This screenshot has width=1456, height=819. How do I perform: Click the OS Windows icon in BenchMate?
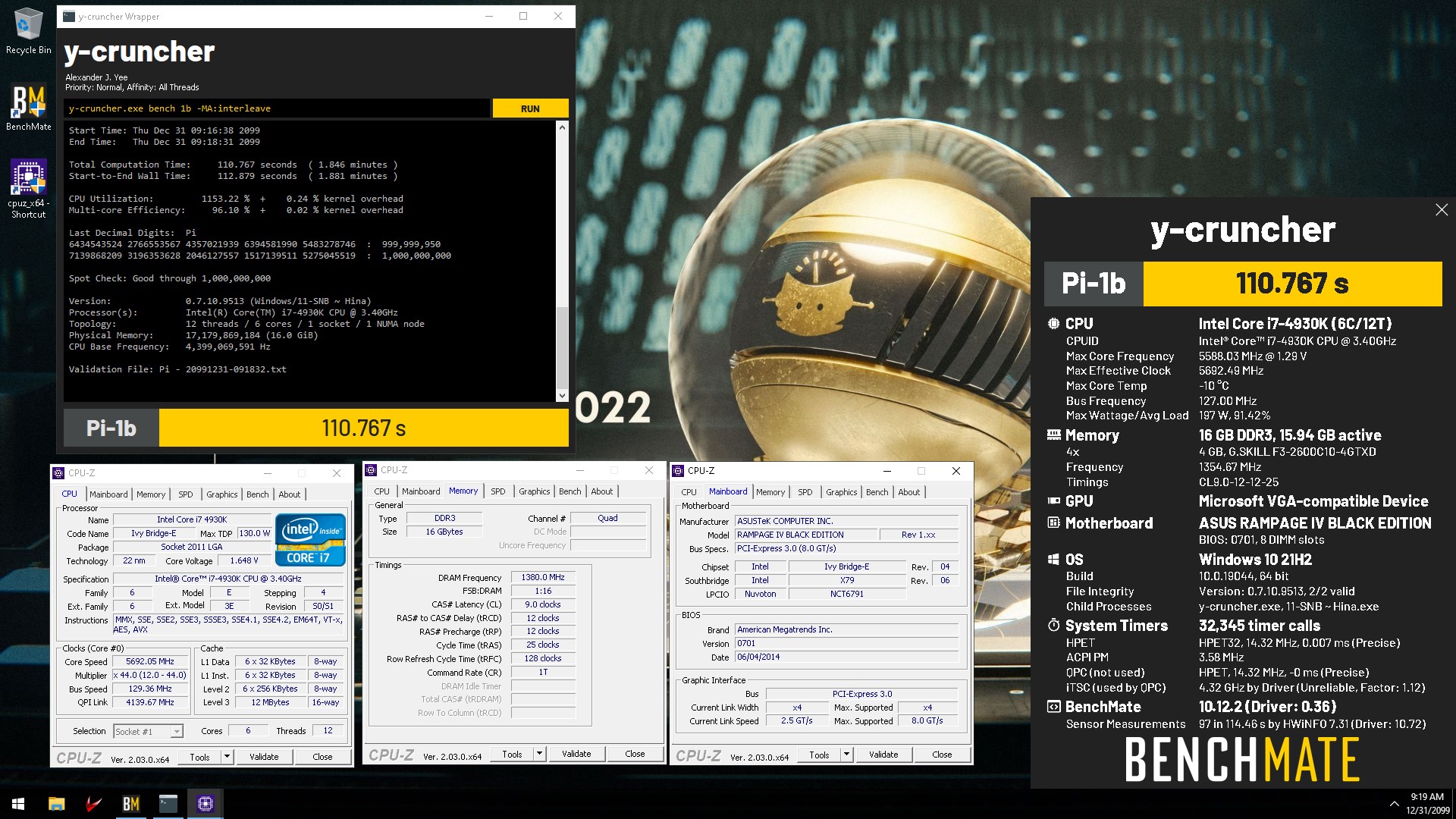(x=1053, y=560)
